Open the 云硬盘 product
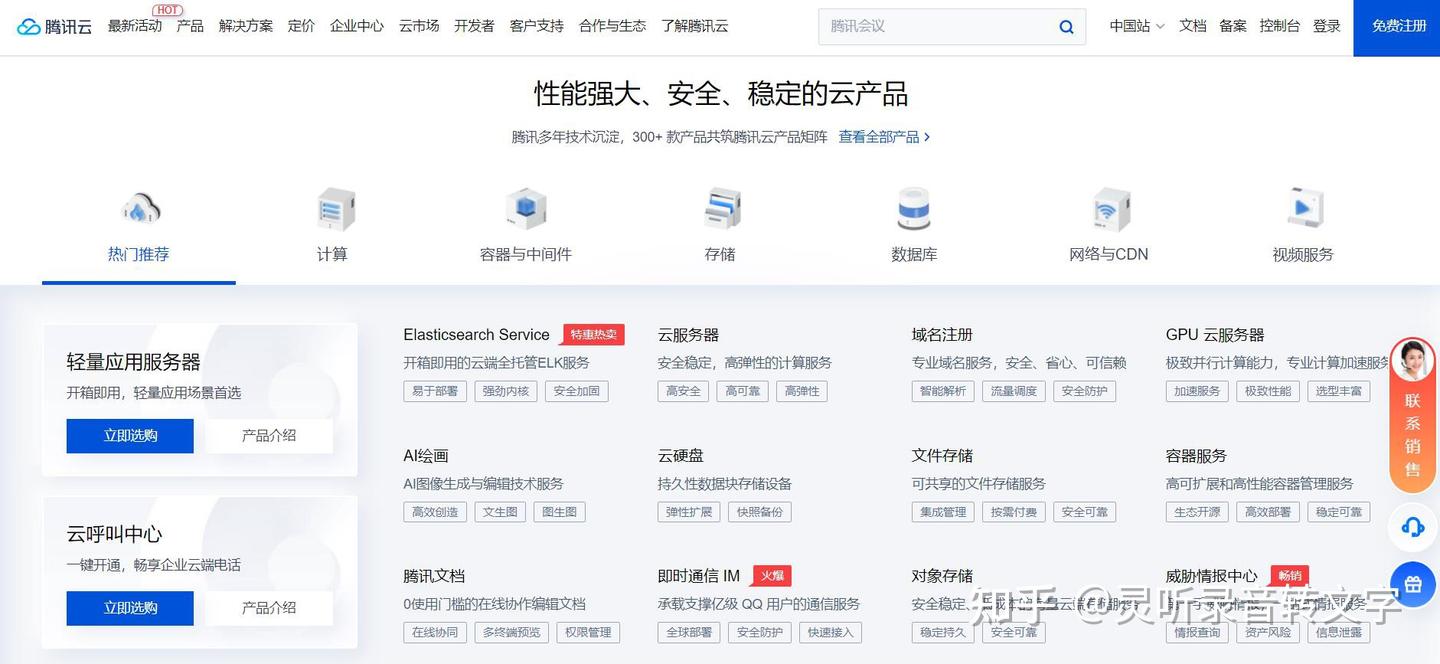Viewport: 1440px width, 664px height. [681, 456]
